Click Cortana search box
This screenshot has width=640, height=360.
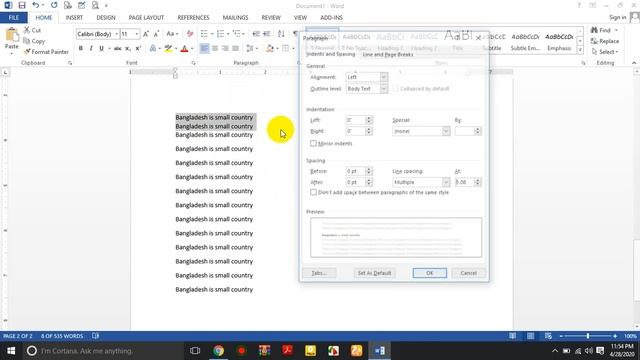coord(103,351)
